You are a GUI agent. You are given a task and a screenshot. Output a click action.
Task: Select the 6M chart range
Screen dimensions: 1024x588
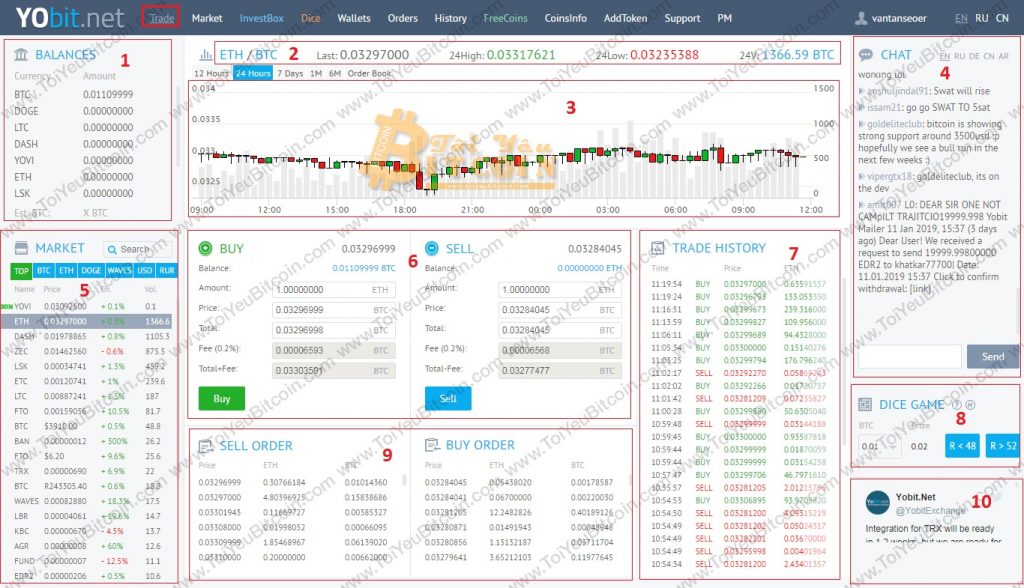tap(334, 73)
